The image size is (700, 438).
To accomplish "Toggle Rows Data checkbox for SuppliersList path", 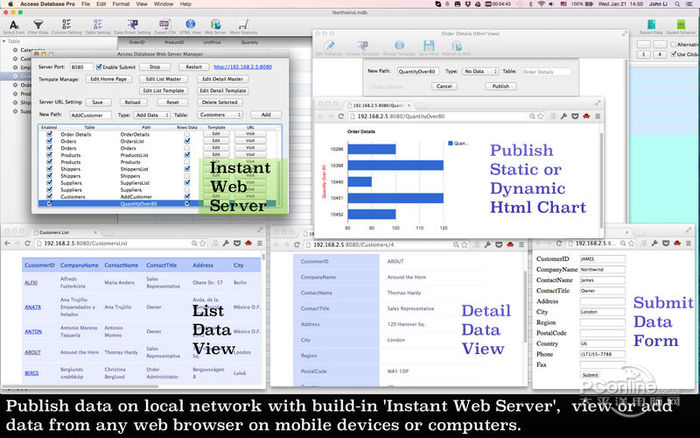I will pos(187,183).
